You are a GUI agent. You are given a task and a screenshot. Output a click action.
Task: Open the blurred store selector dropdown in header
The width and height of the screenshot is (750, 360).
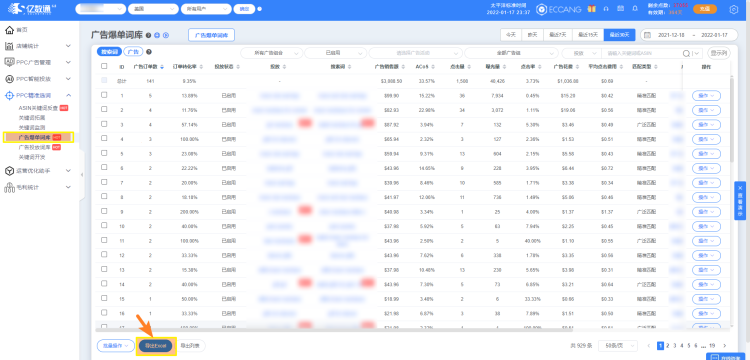click(x=101, y=9)
